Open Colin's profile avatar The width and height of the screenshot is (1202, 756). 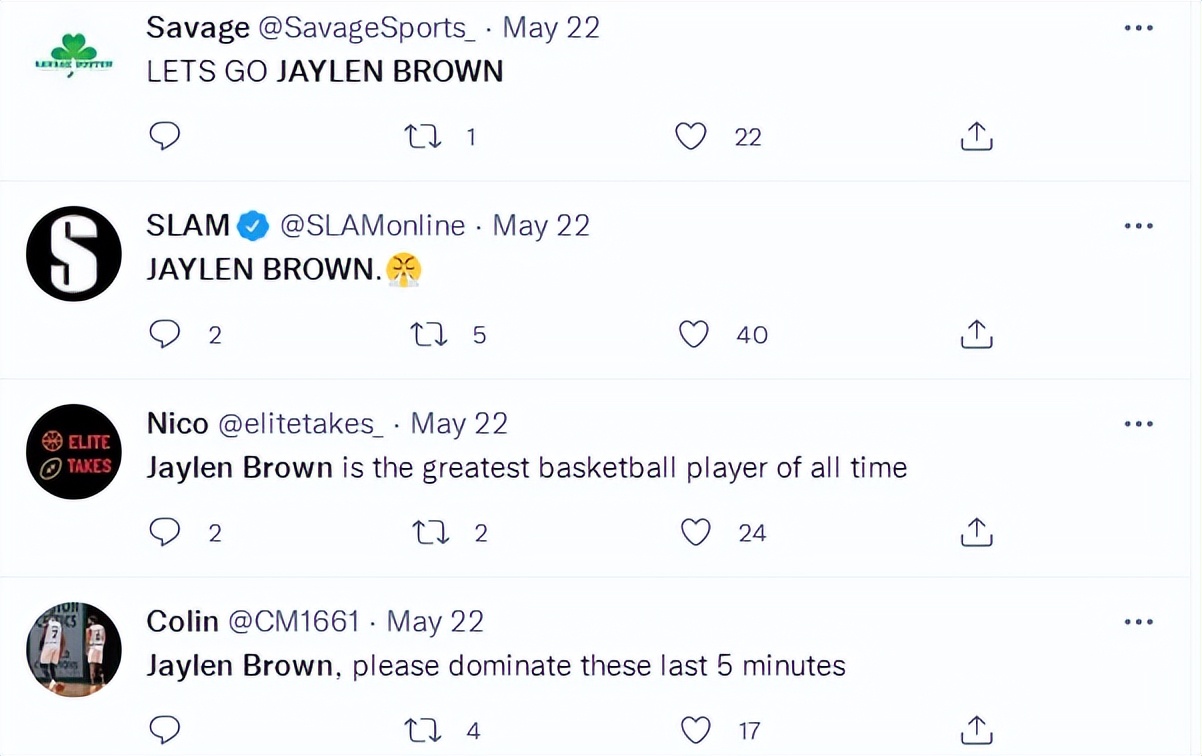(73, 649)
